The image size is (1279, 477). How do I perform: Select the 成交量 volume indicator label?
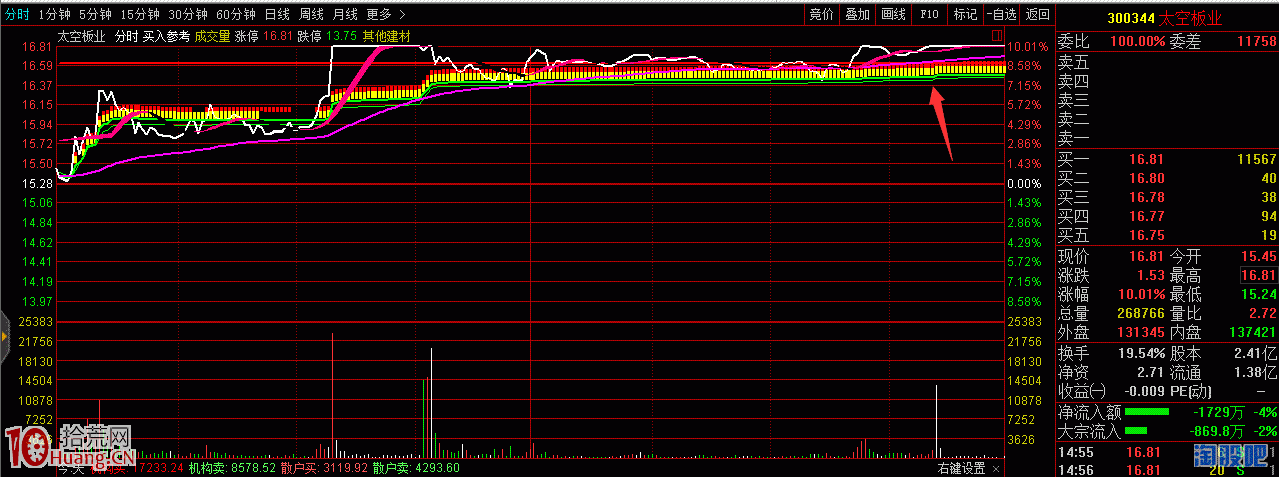coord(212,36)
